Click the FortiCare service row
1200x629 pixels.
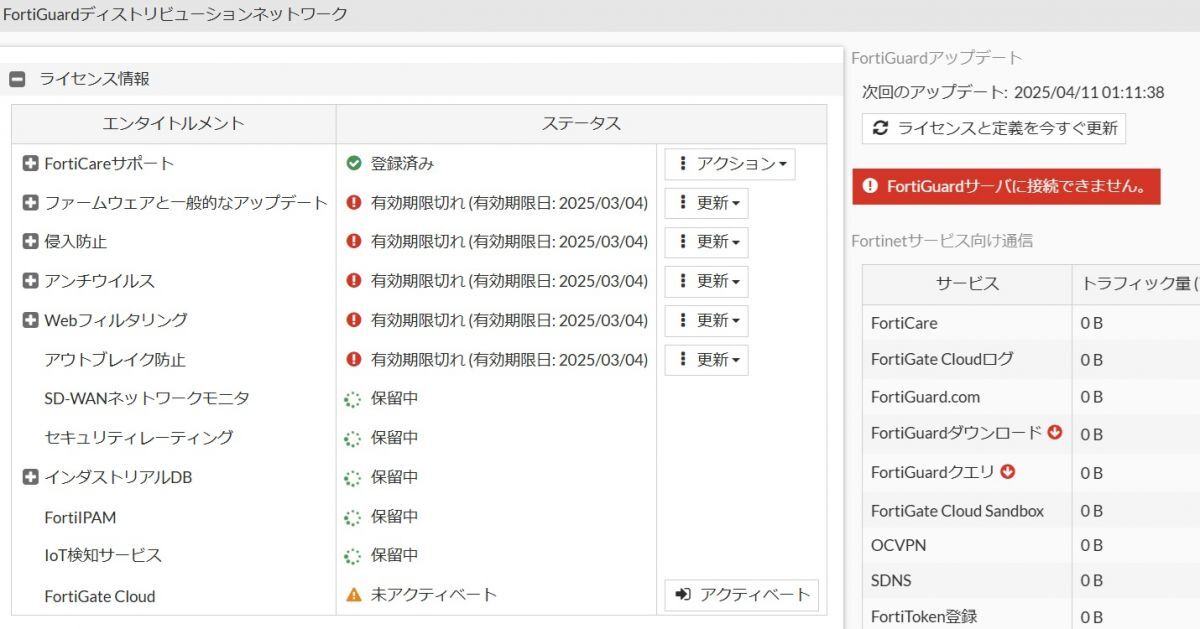1031,323
